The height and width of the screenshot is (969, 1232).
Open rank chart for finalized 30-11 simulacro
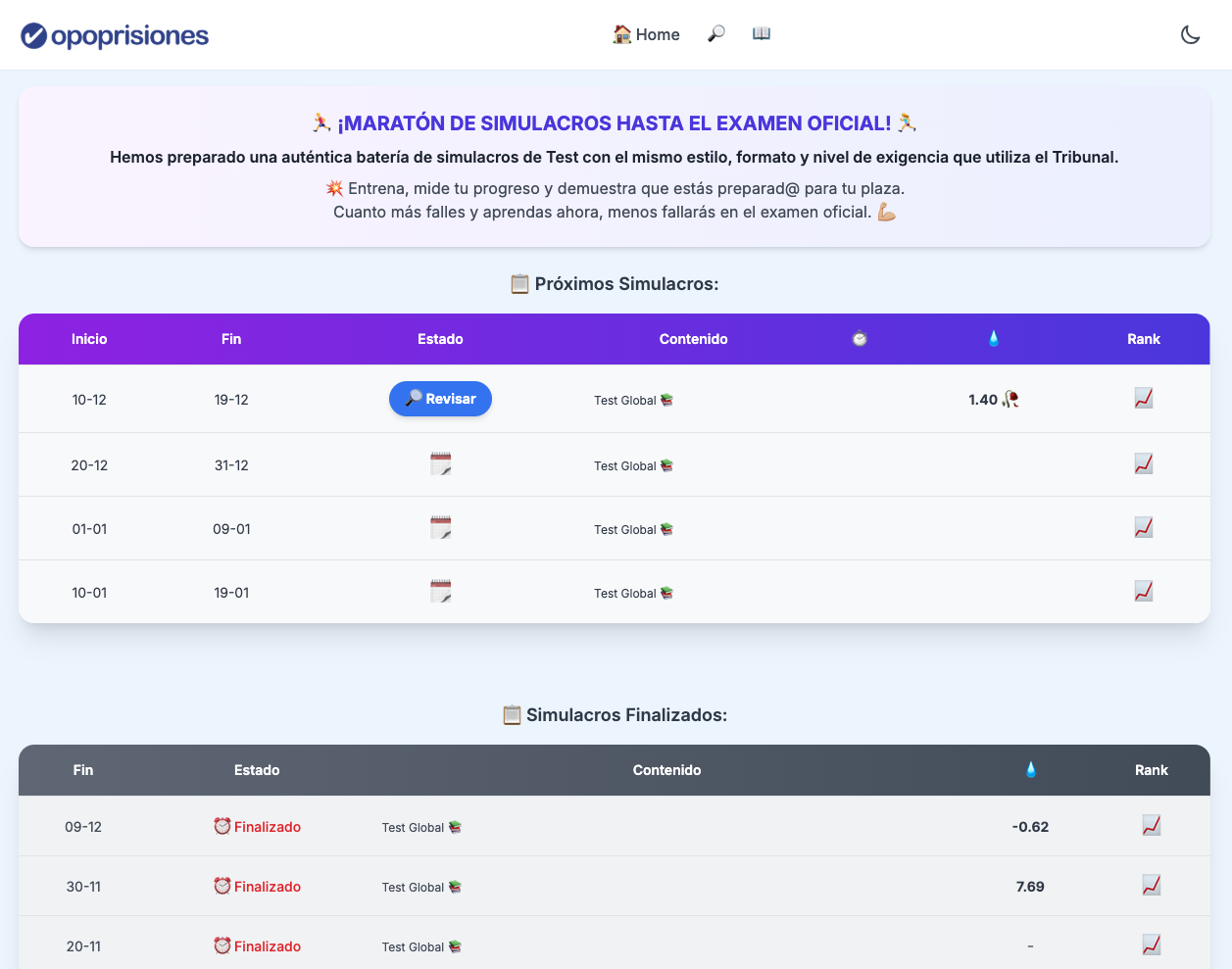coord(1151,886)
